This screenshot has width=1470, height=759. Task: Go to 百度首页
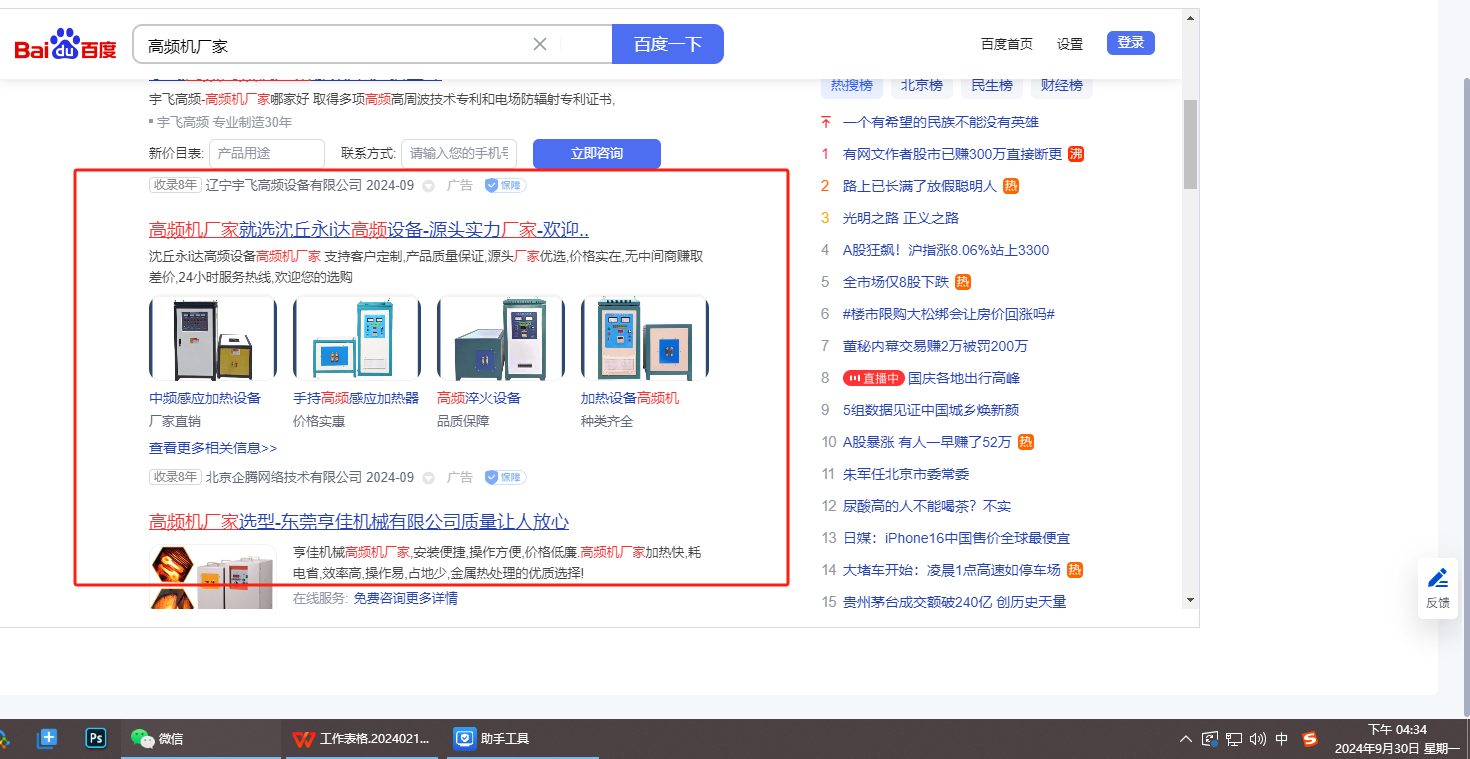tap(1007, 44)
